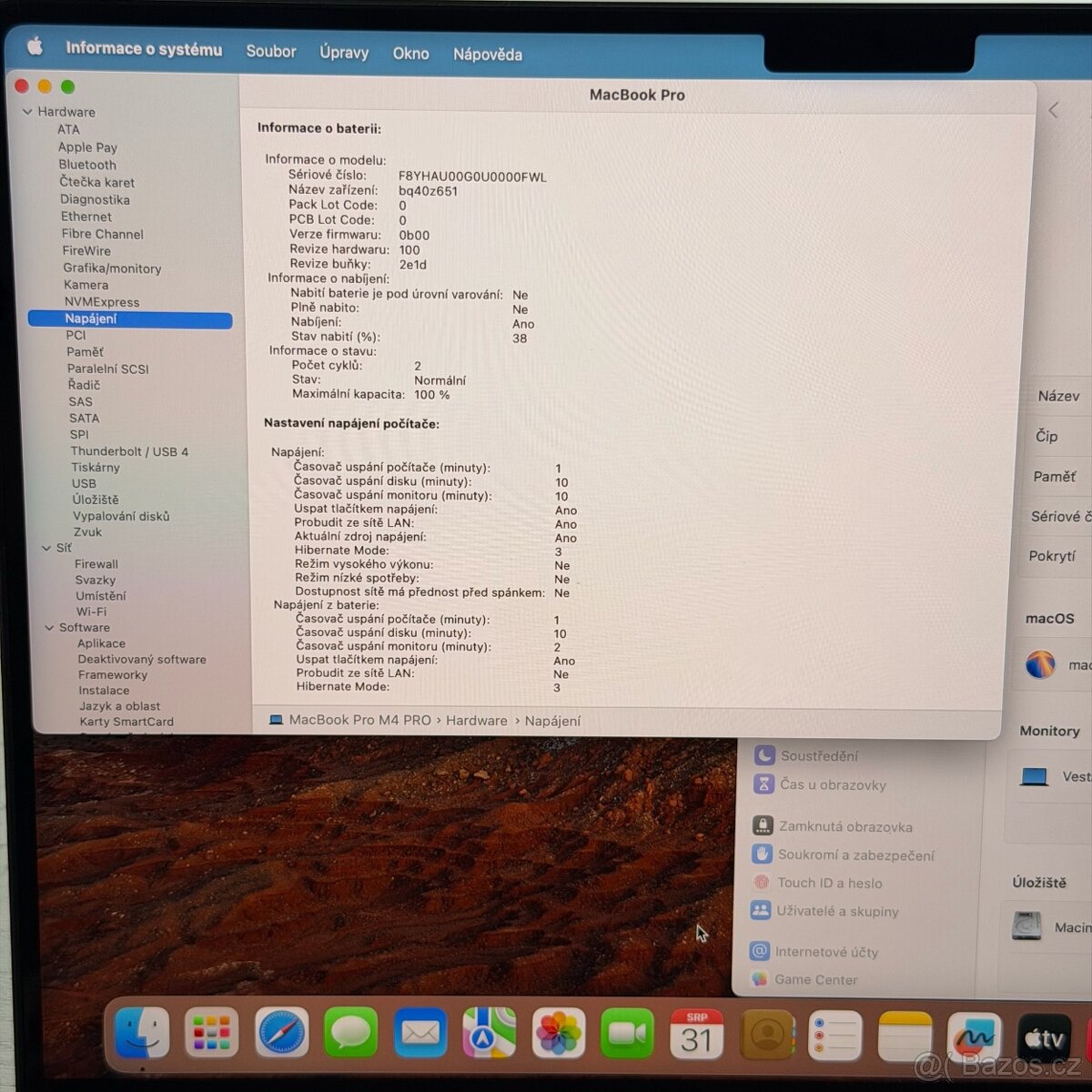Open the Úpravy menu
Image resolution: width=1092 pixels, height=1092 pixels.
tap(344, 53)
